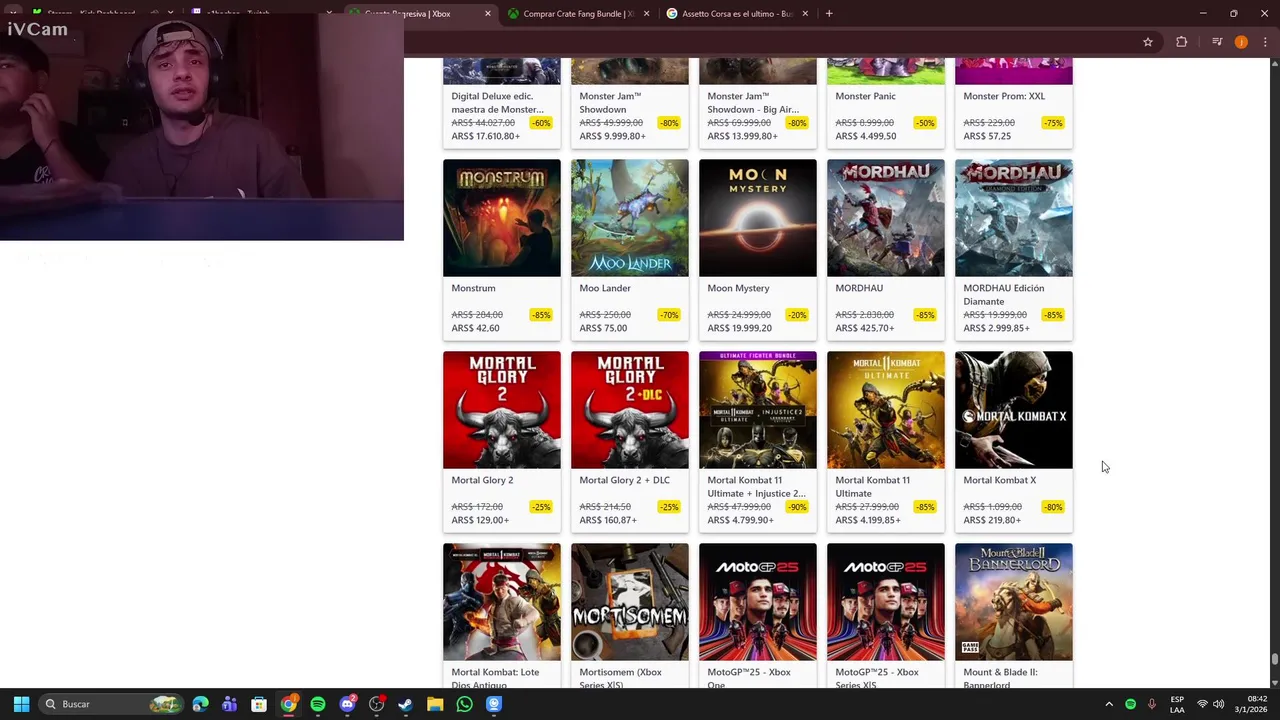The height and width of the screenshot is (720, 1280).
Task: Click the -90% discount badge
Action: click(x=797, y=507)
